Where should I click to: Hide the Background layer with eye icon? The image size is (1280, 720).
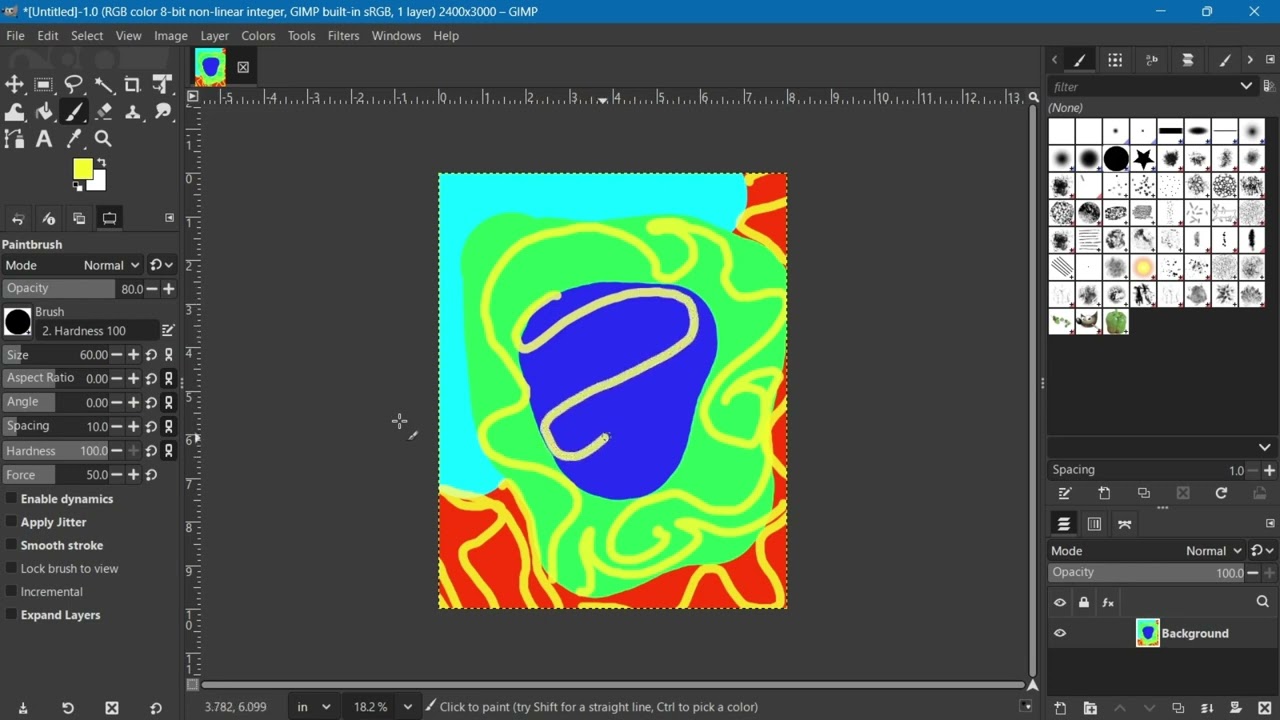1060,633
